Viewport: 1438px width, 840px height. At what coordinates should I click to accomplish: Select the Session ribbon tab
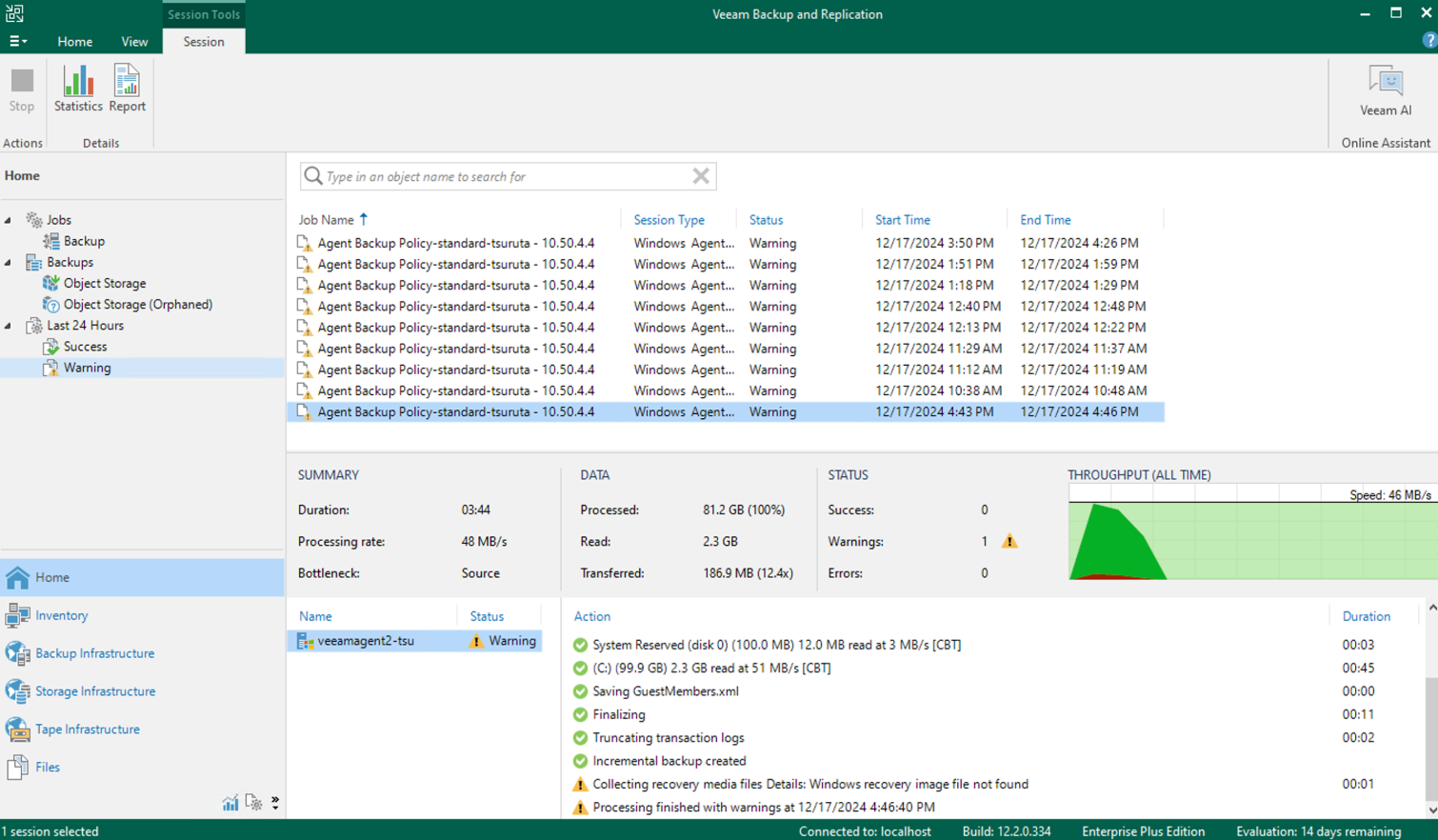pyautogui.click(x=204, y=42)
